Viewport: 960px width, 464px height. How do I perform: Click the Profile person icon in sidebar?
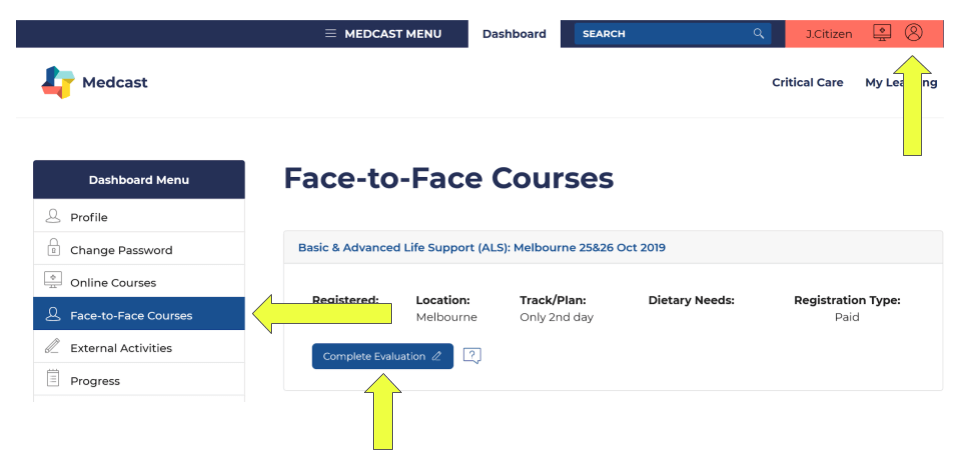[53, 216]
